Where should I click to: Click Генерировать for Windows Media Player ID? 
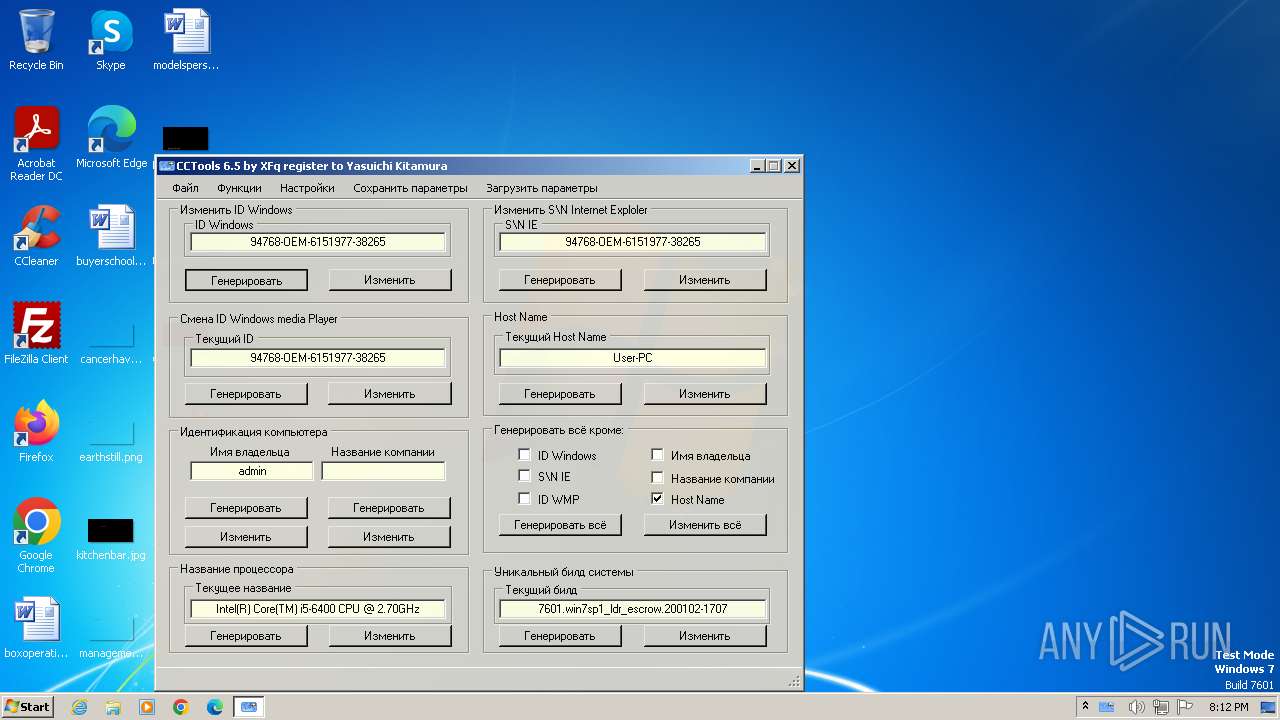pos(246,394)
